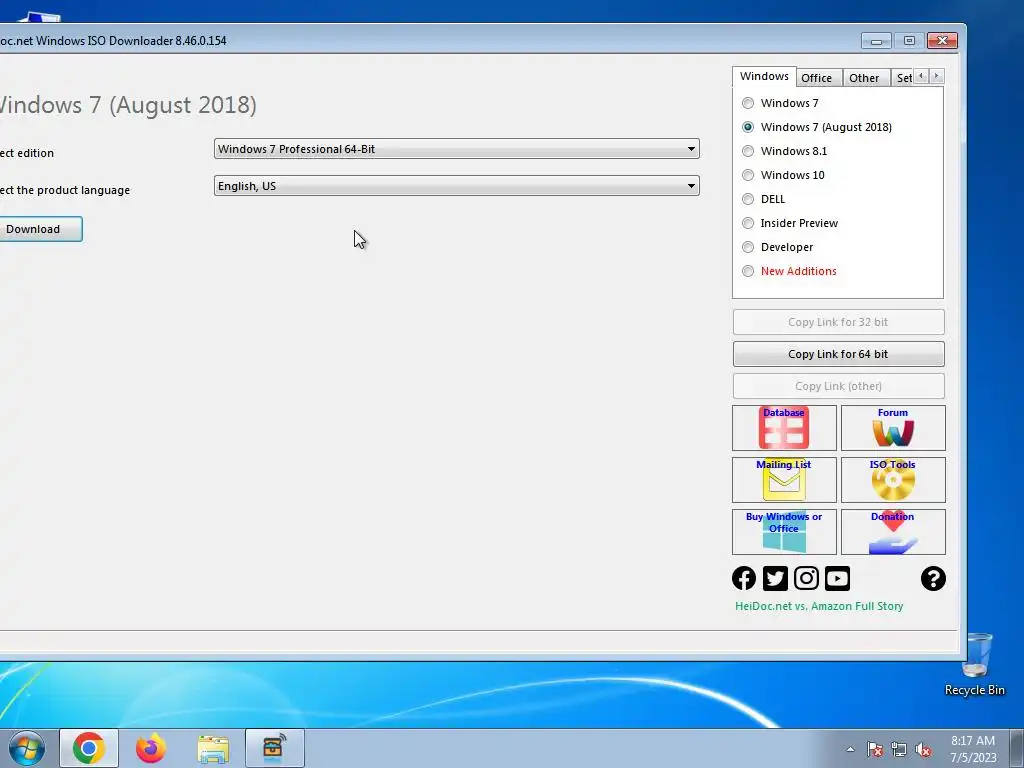The image size is (1024, 768).
Task: Click the muted volume tray icon
Action: [x=923, y=749]
